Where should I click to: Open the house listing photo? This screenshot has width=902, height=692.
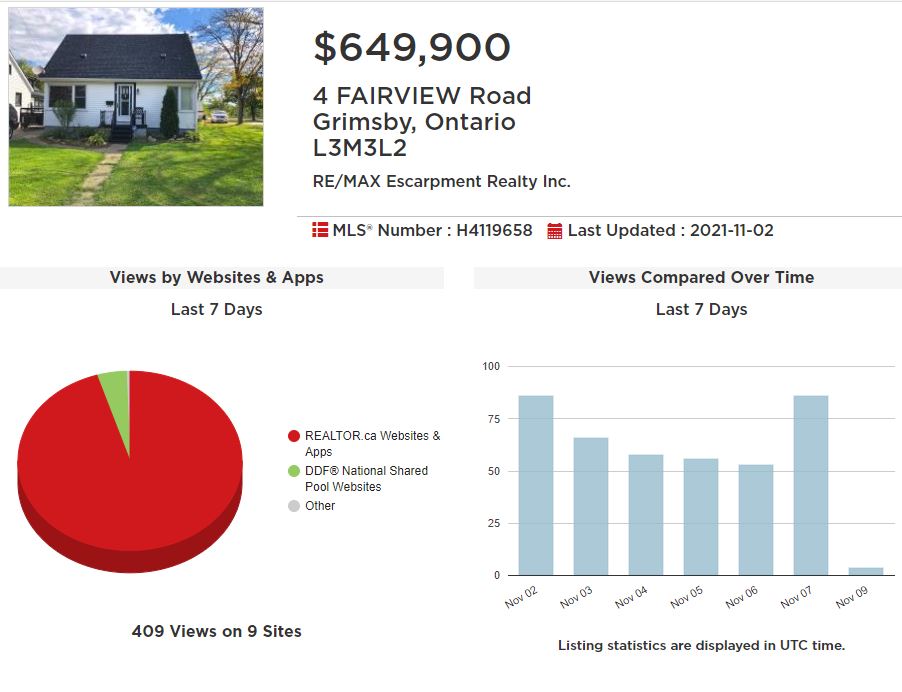pyautogui.click(x=136, y=107)
